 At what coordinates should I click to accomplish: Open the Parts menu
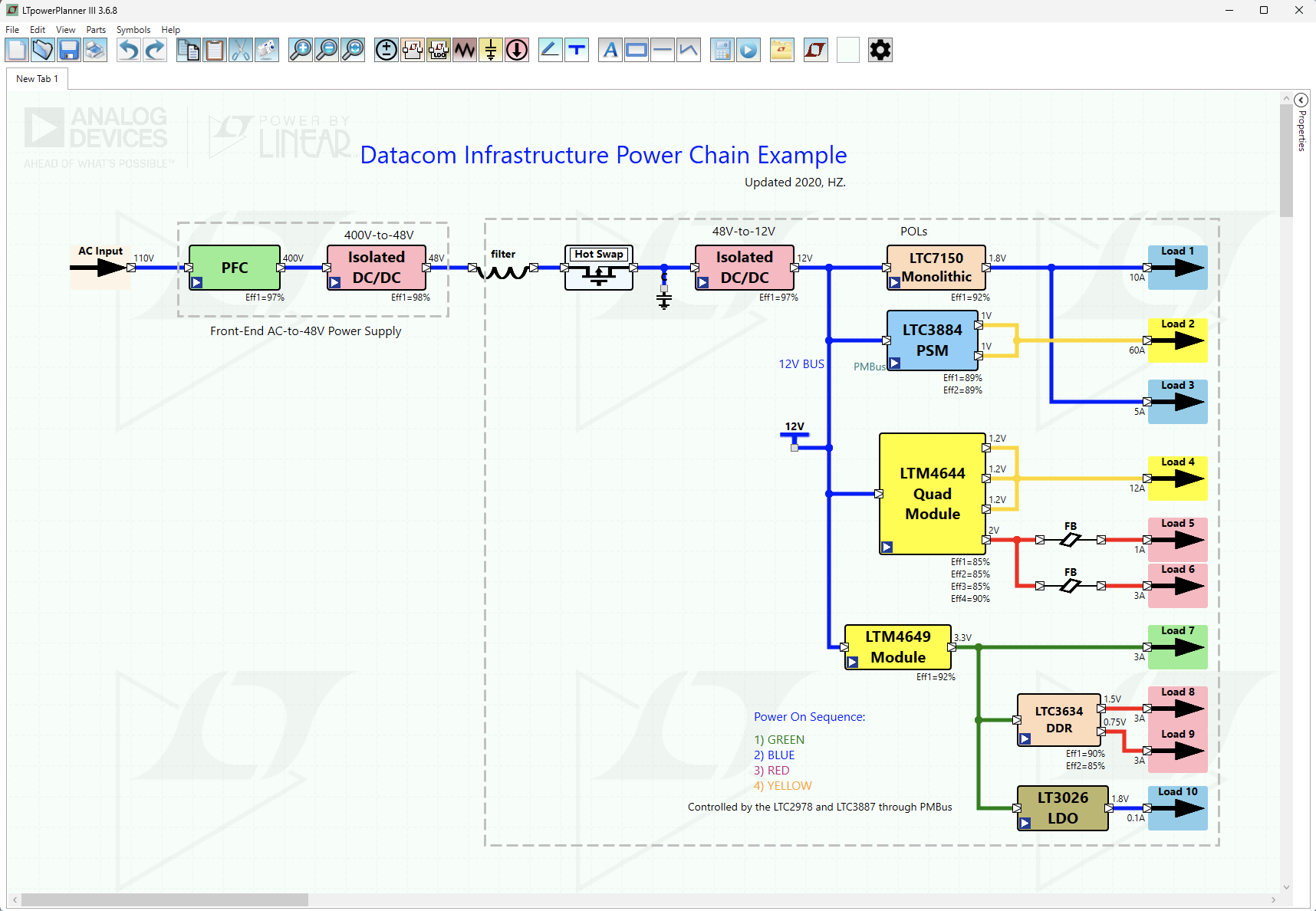tap(96, 30)
